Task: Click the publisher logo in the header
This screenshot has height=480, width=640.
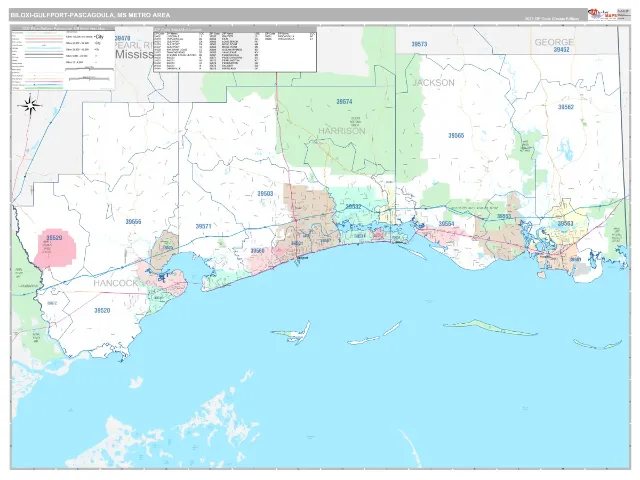Action: coord(602,14)
